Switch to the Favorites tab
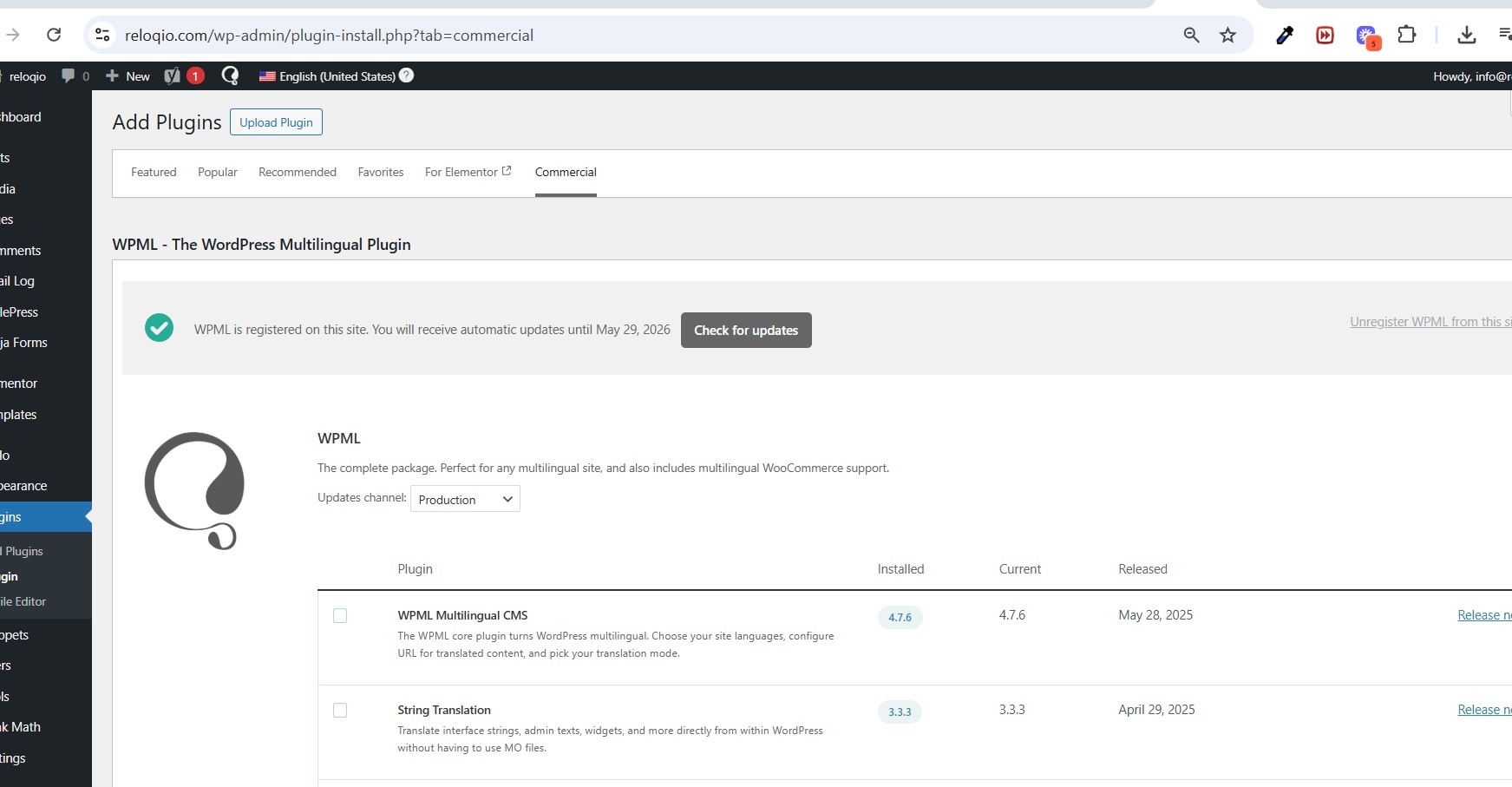Screen dimensions: 1512x787 click(x=381, y=172)
